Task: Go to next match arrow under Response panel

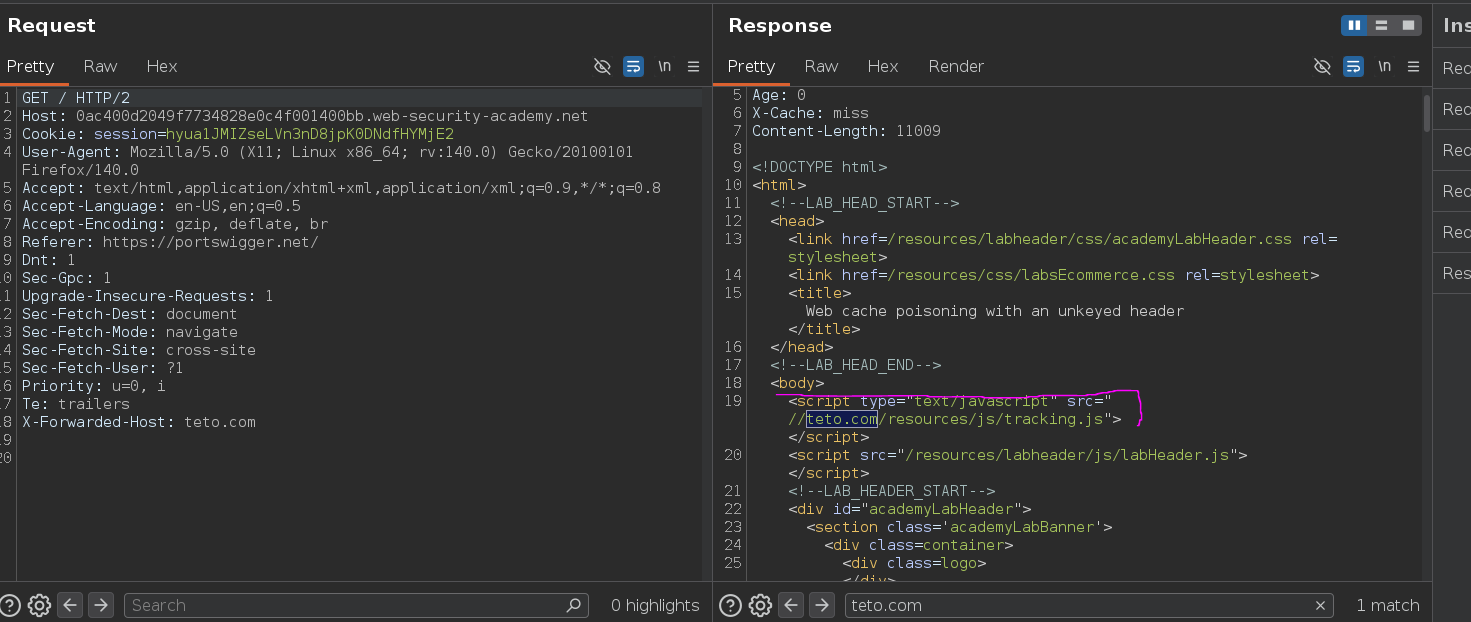Action: [821, 605]
